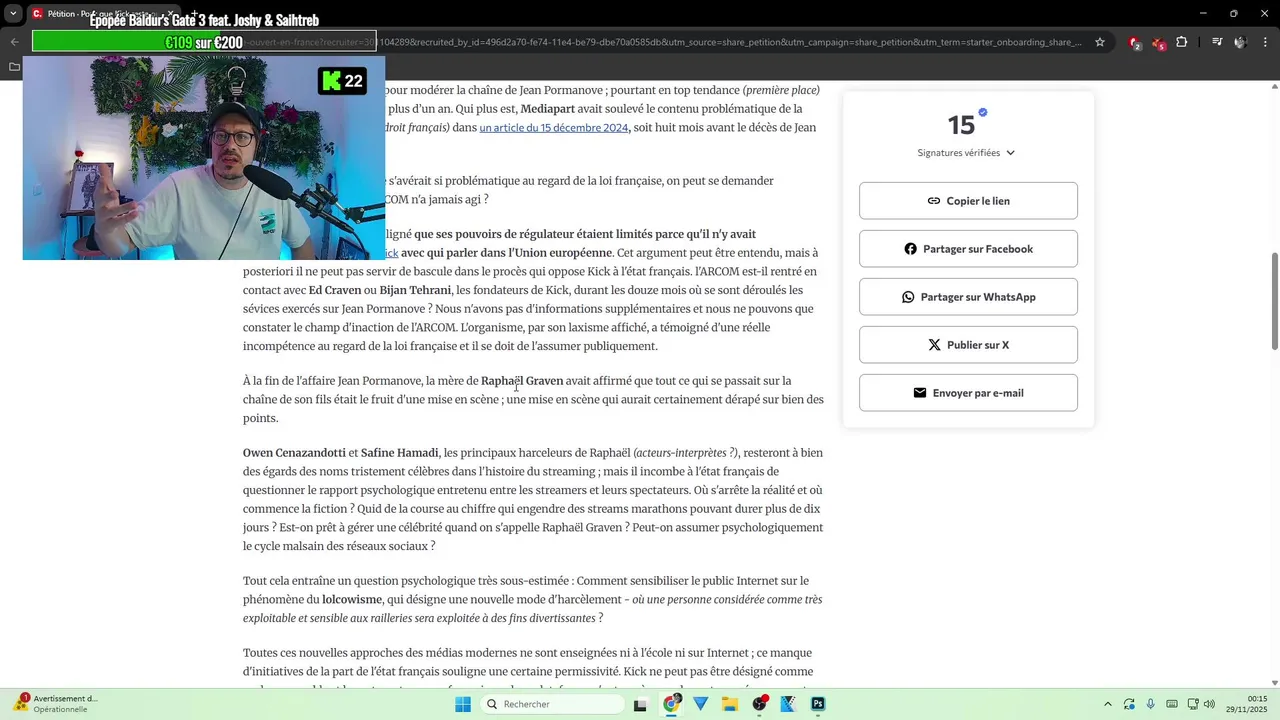The image size is (1280, 720).
Task: Expand the Signatures vérifiées dropdown
Action: pos(966,153)
